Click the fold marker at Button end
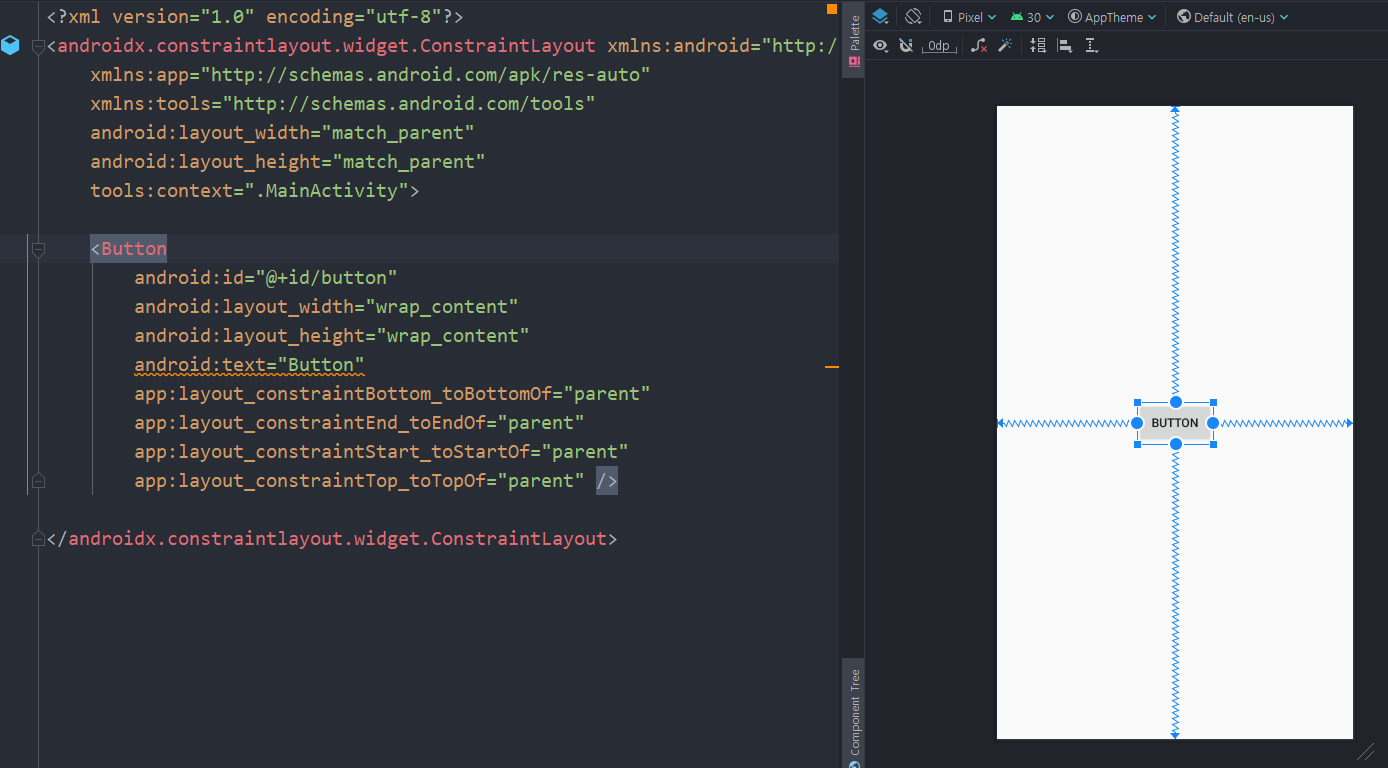Viewport: 1388px width, 768px height. (x=38, y=481)
